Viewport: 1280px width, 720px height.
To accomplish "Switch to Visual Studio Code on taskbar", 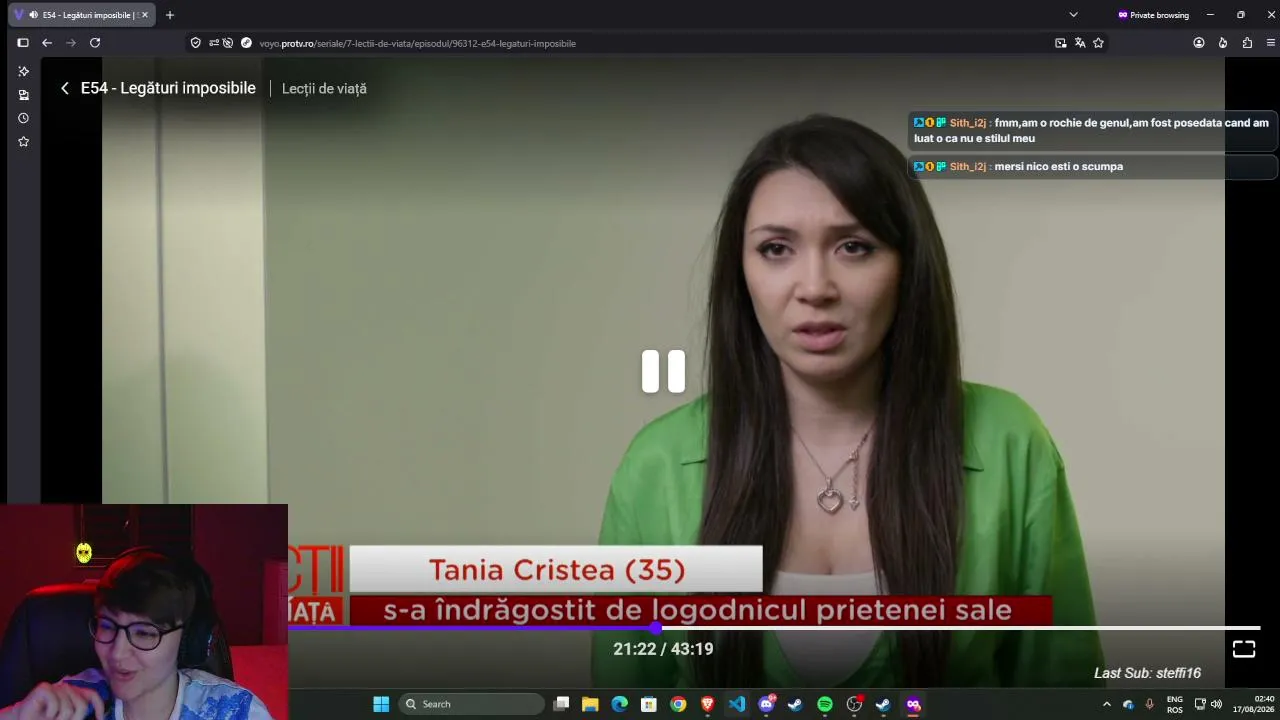I will pos(737,704).
